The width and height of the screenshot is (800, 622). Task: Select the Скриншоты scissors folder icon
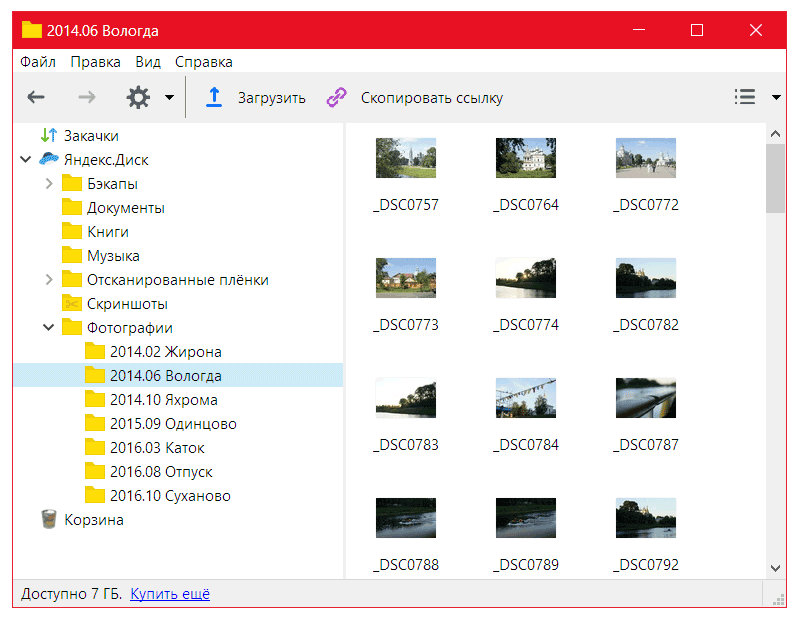point(72,303)
